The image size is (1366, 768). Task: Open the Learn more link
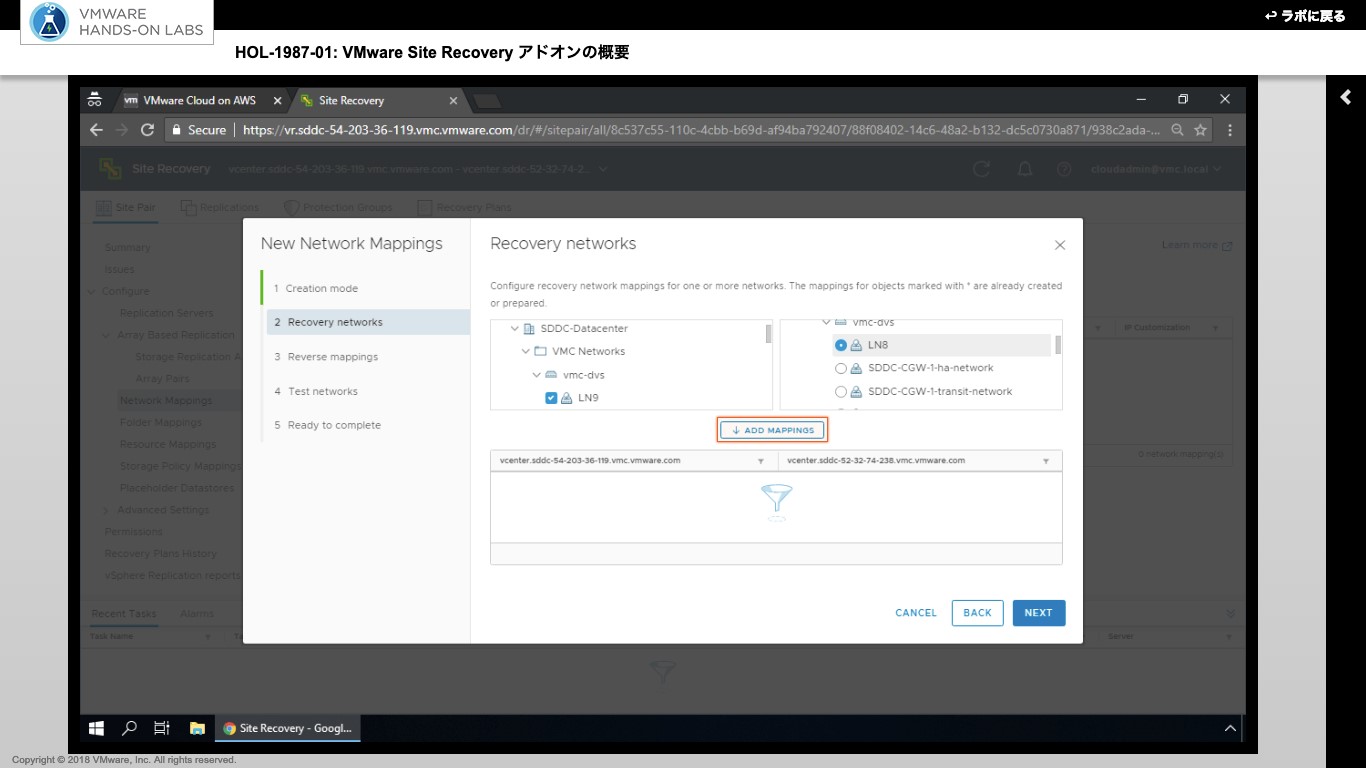[x=1196, y=245]
